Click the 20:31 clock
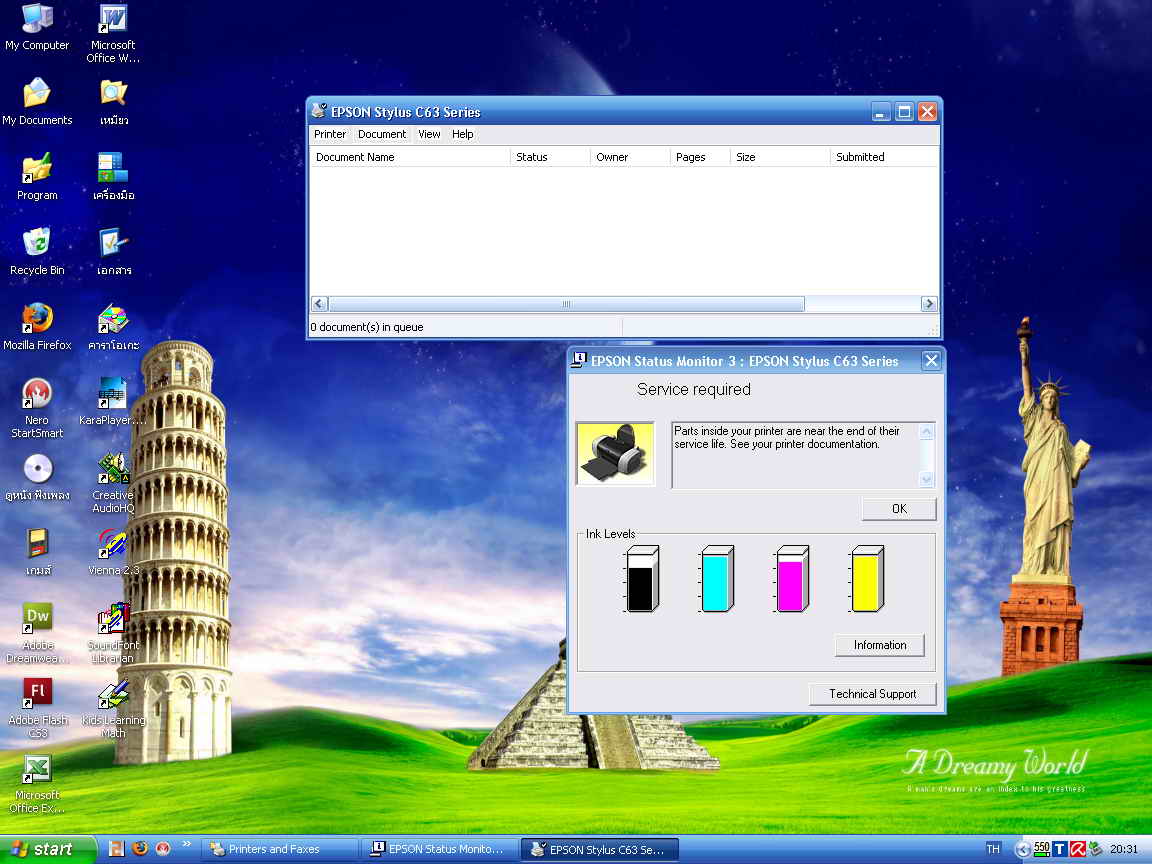 point(1123,849)
